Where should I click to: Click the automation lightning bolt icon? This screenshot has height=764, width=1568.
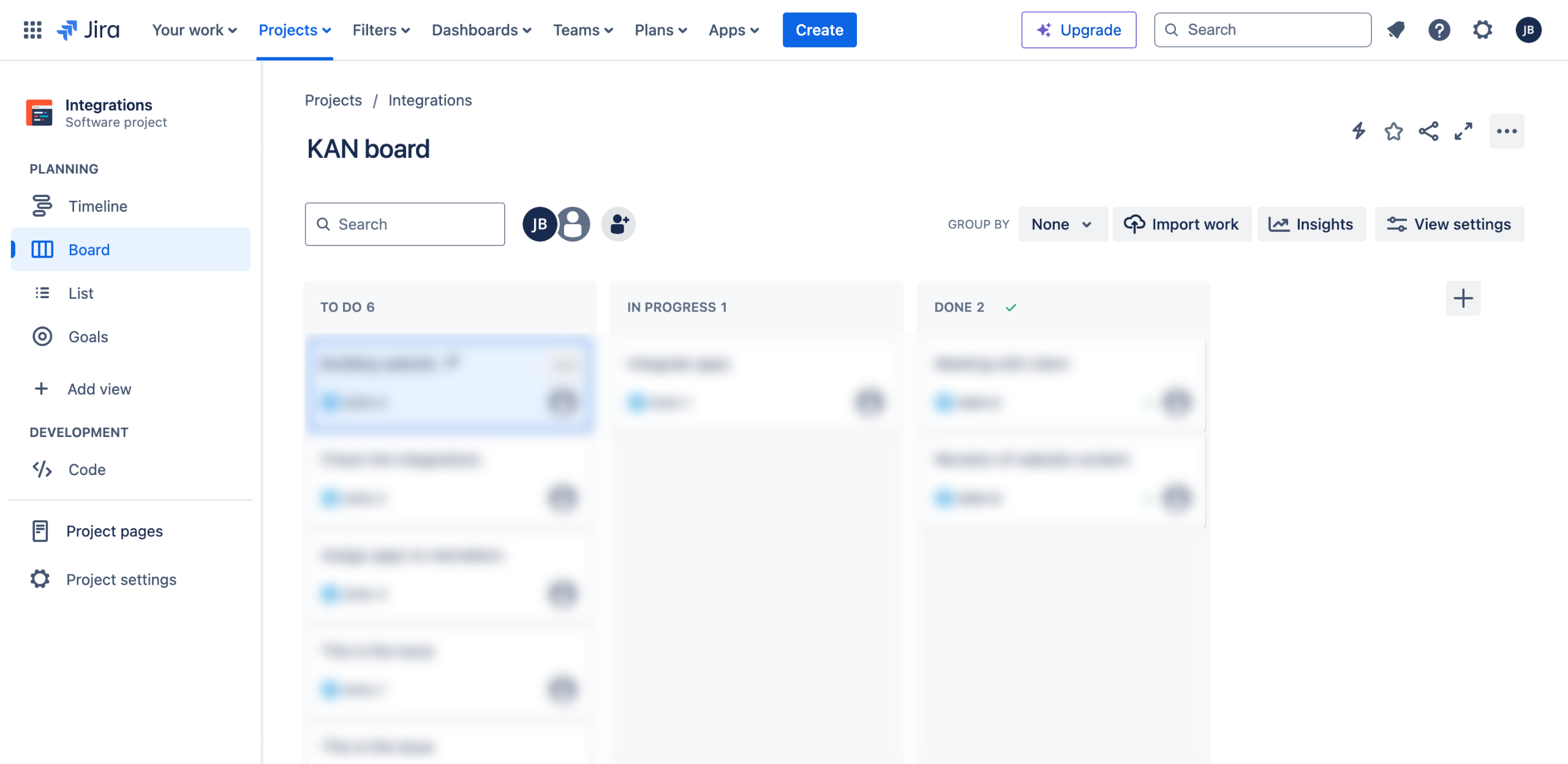[1359, 131]
